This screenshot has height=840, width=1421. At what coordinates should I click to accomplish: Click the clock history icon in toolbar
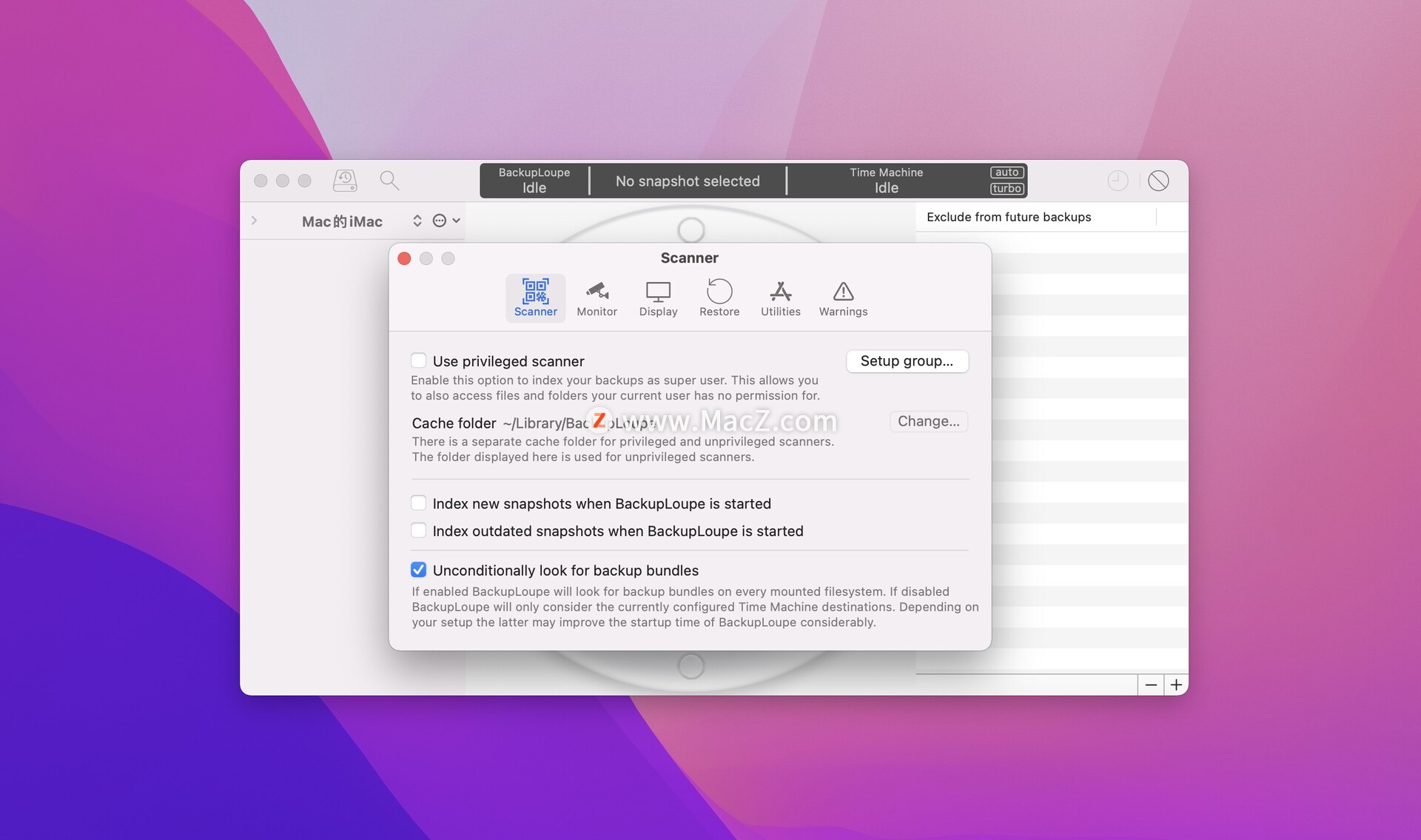coord(1118,180)
